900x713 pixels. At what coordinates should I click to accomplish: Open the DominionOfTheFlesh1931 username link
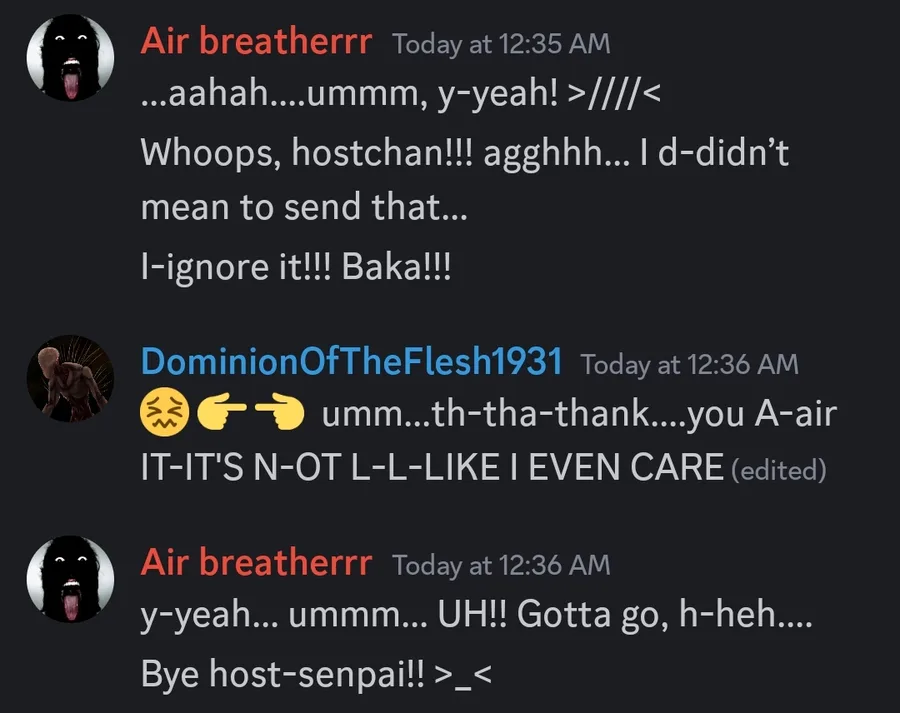click(351, 363)
